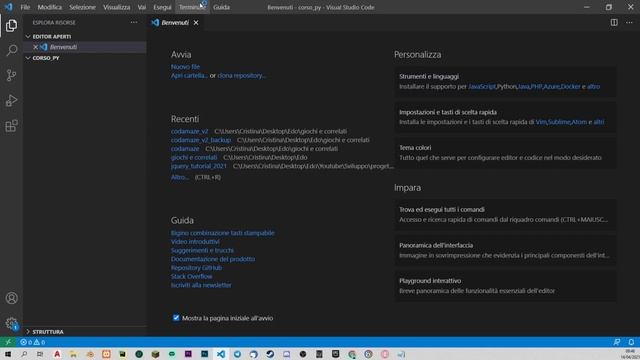Open the Search view in activity bar
The image size is (640, 360).
[x=11, y=51]
